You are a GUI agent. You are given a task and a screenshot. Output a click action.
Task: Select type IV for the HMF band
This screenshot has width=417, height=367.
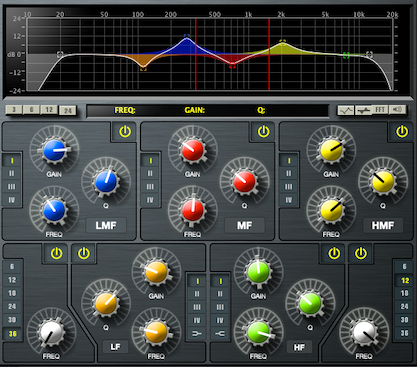[289, 200]
